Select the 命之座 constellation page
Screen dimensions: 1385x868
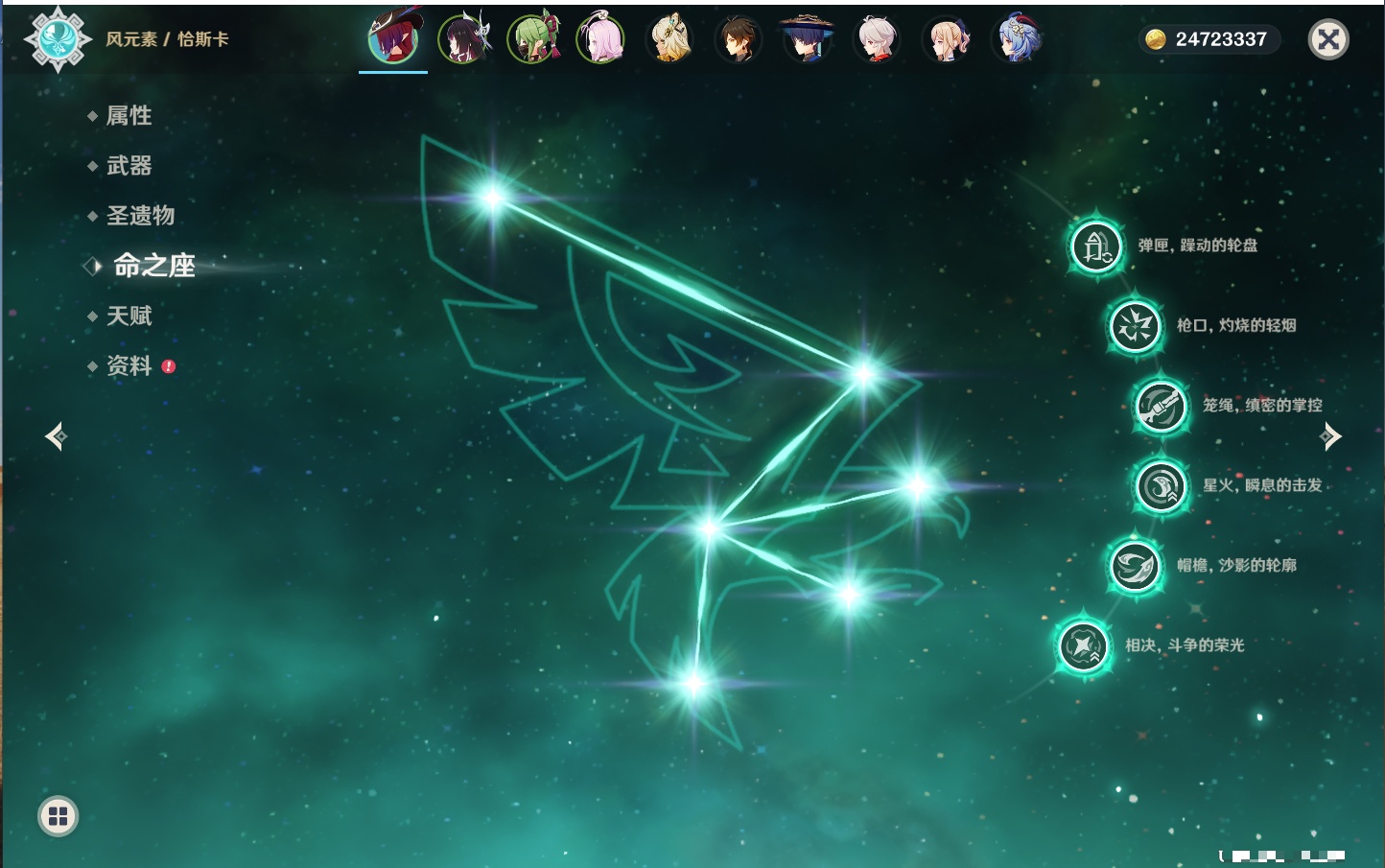pyautogui.click(x=153, y=266)
